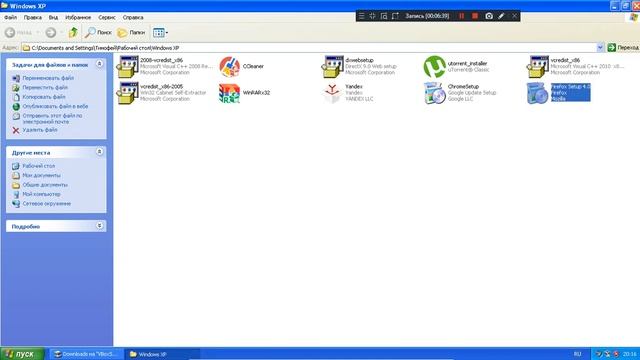Click Переместить файл link
This screenshot has width=640, height=360.
(x=45, y=87)
